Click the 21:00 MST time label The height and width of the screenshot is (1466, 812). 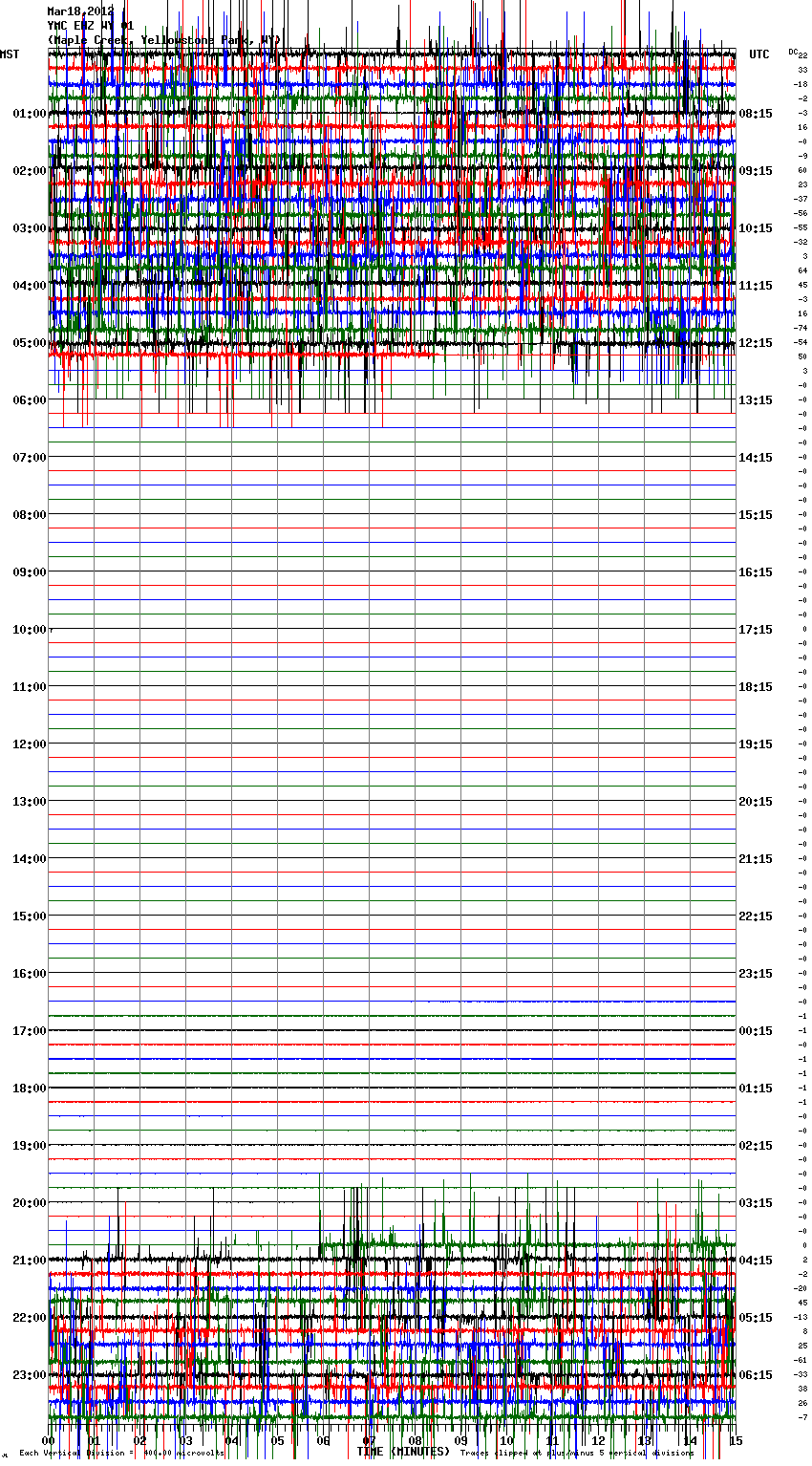tap(30, 1261)
